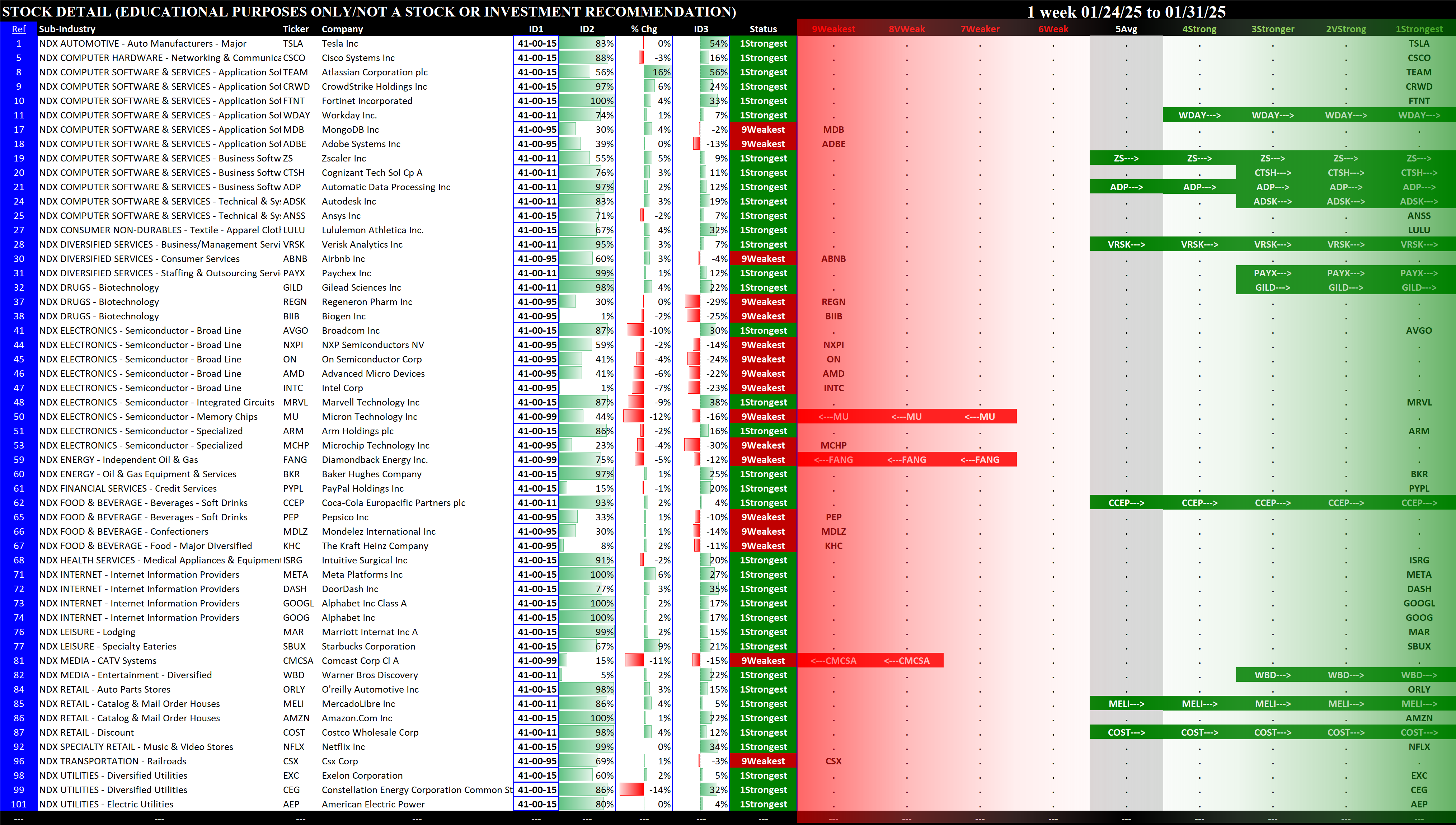Select Fortinet's 100% ID2 data bar
This screenshot has width=1456, height=825.
[587, 101]
